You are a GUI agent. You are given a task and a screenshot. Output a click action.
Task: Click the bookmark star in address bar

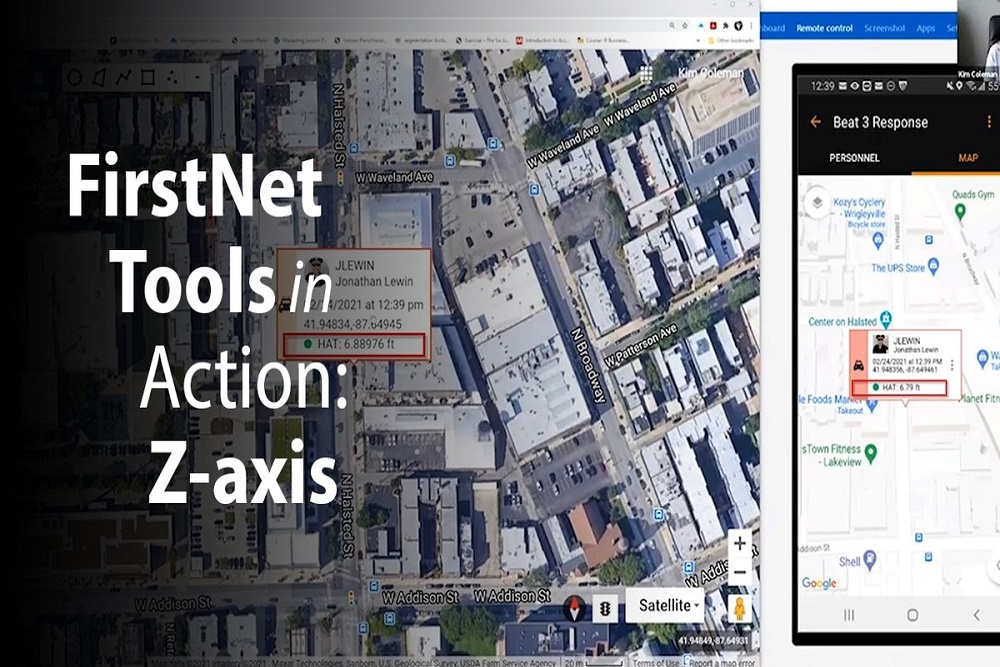pos(685,26)
